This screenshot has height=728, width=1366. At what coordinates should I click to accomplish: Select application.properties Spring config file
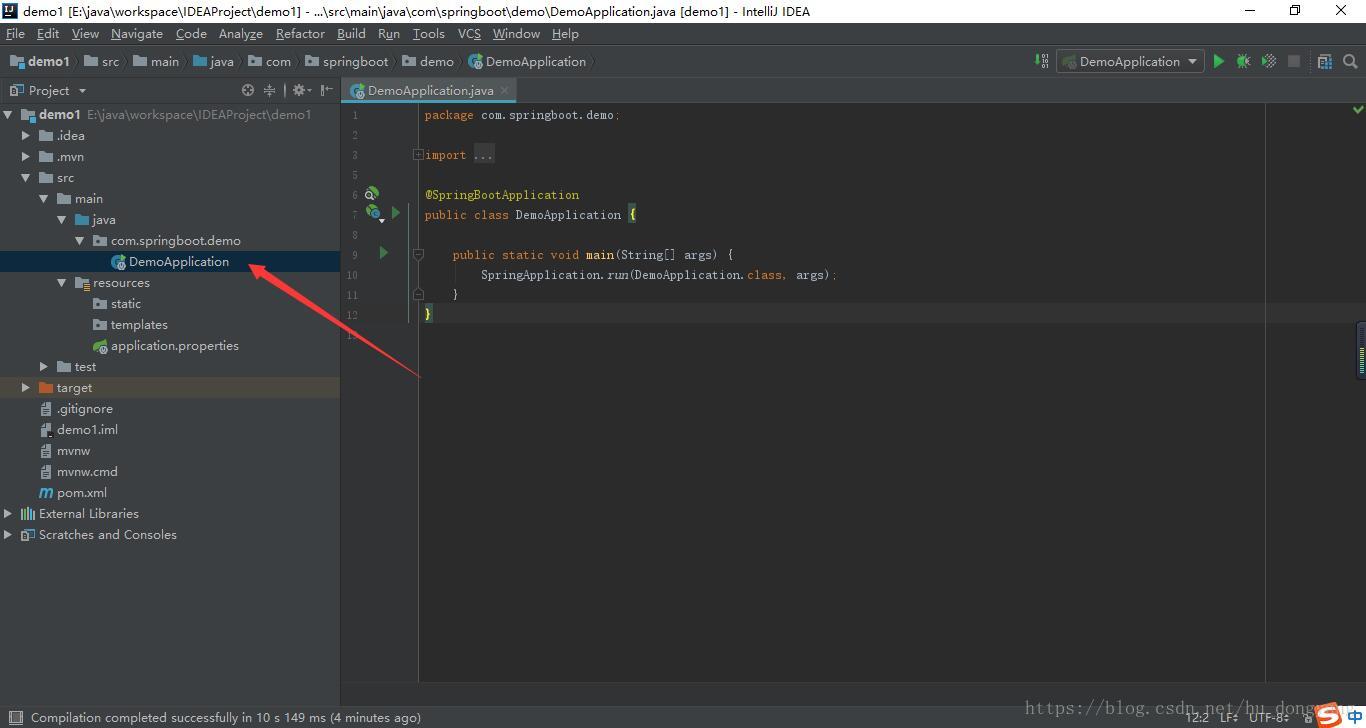point(166,345)
